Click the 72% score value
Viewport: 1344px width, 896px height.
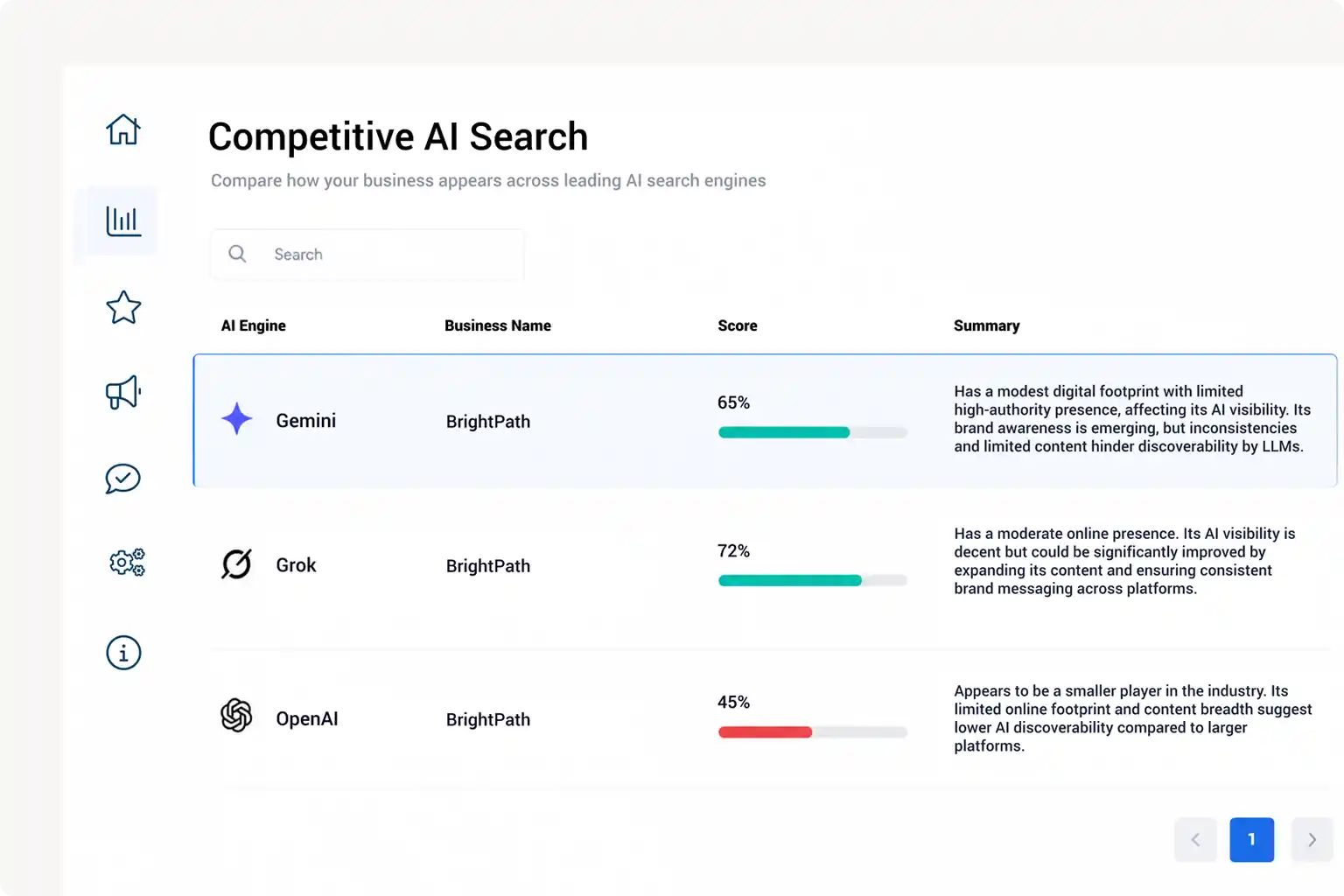click(734, 551)
